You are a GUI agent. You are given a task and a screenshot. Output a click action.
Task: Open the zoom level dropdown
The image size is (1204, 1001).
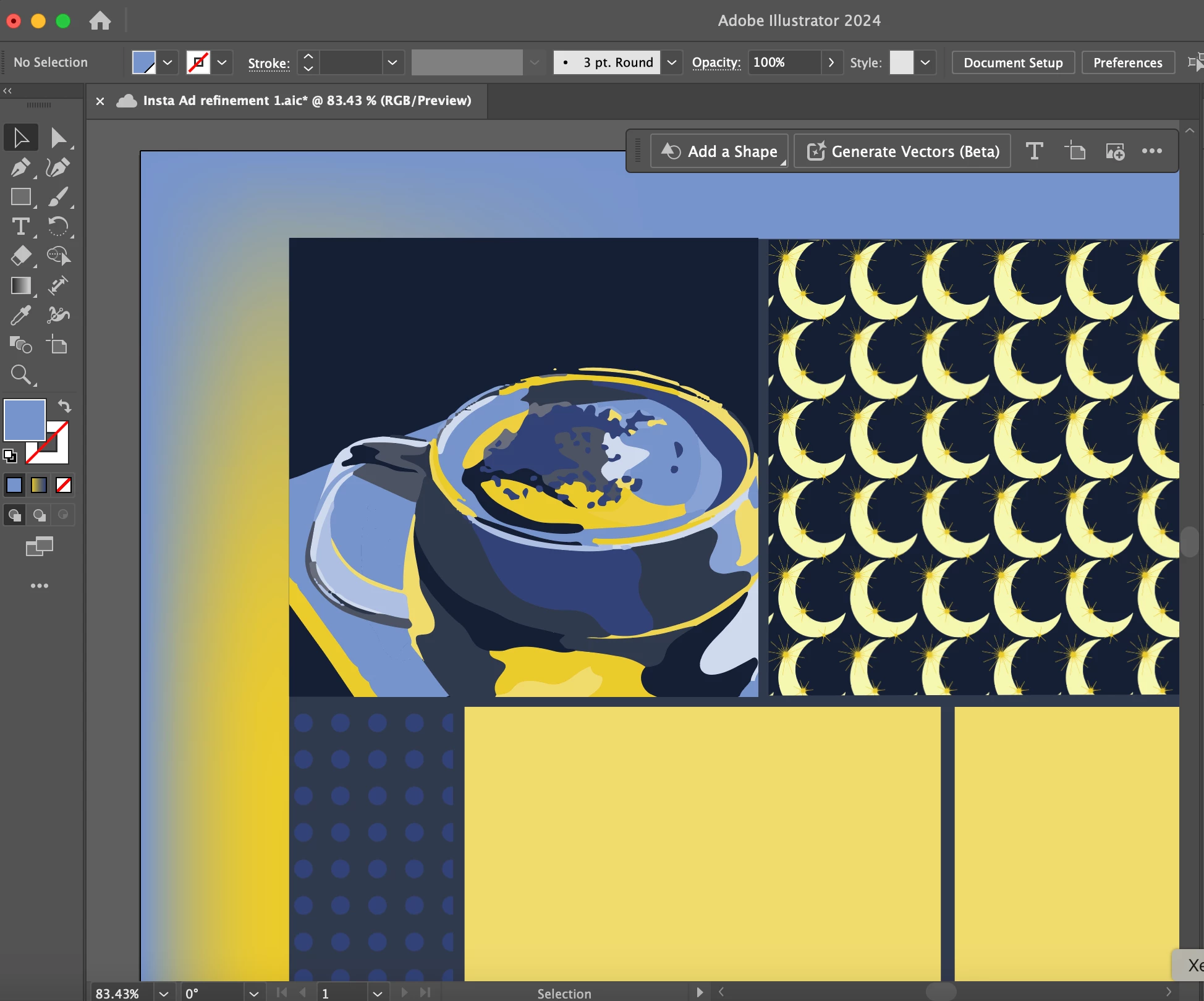click(164, 993)
